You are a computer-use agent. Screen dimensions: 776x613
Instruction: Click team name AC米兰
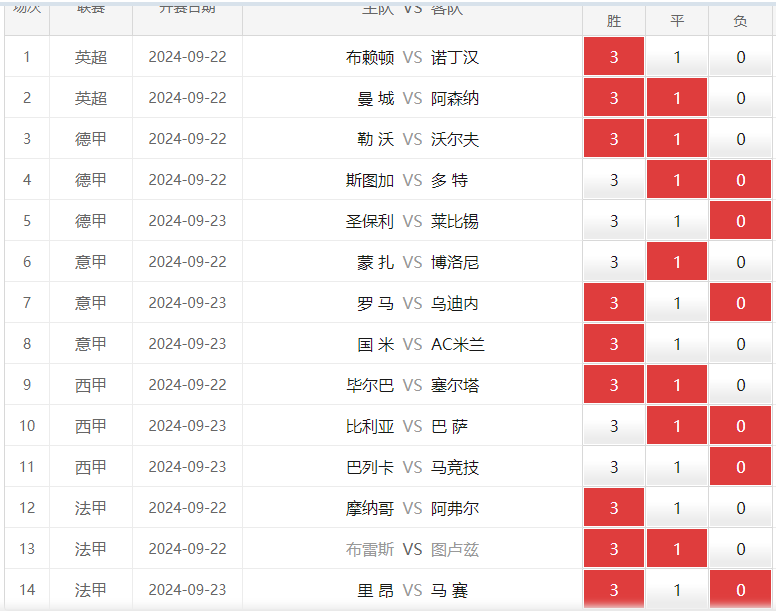tap(458, 344)
